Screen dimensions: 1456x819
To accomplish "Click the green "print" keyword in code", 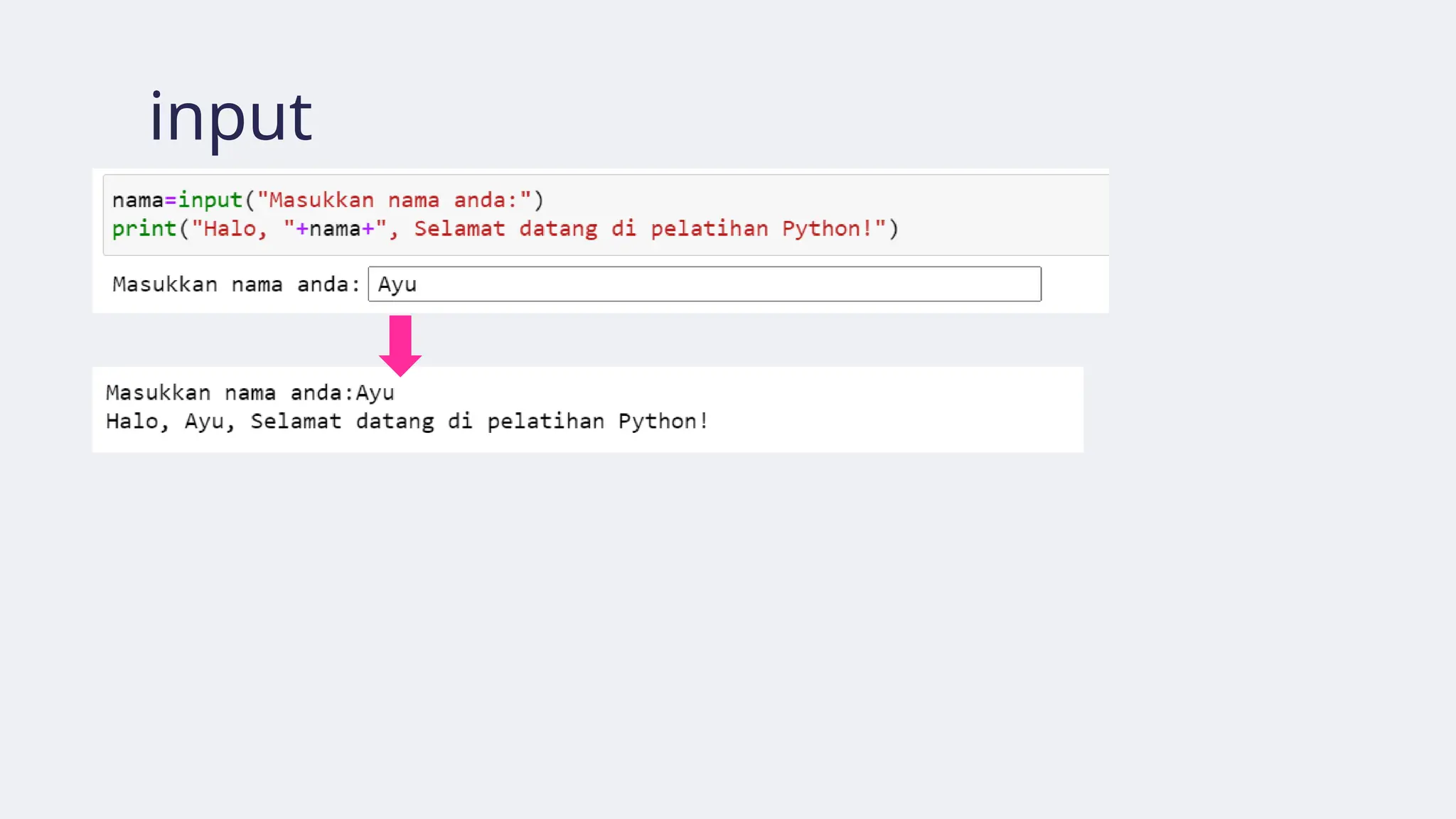I will [x=144, y=229].
